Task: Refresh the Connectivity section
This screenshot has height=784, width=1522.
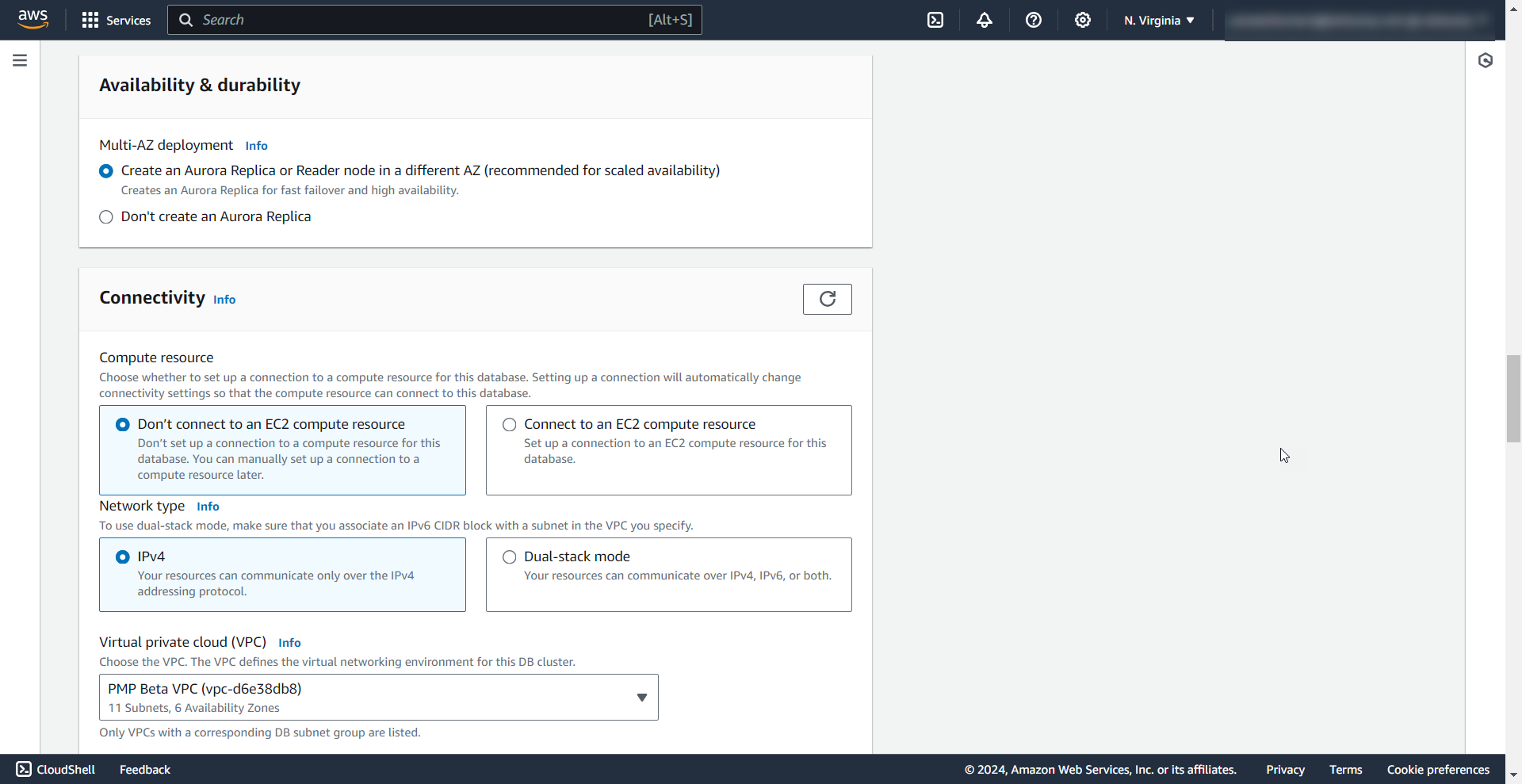Action: pos(827,299)
